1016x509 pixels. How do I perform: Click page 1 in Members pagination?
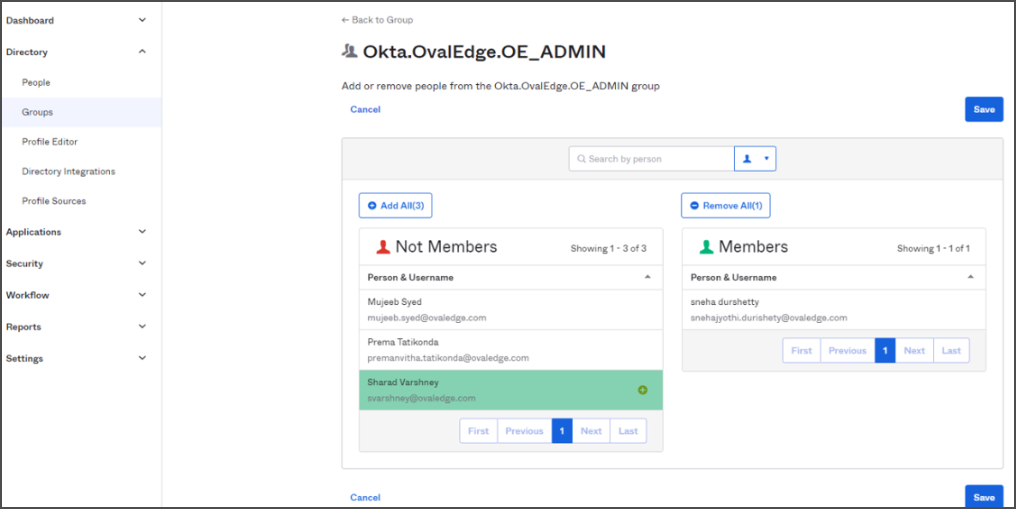(x=885, y=350)
